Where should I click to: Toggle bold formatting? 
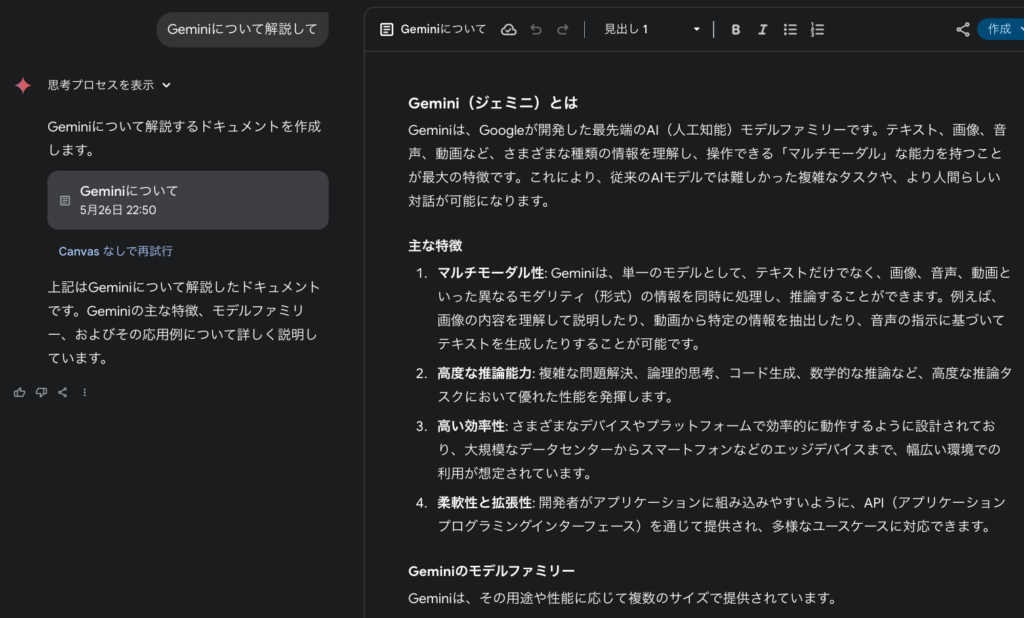(x=735, y=29)
